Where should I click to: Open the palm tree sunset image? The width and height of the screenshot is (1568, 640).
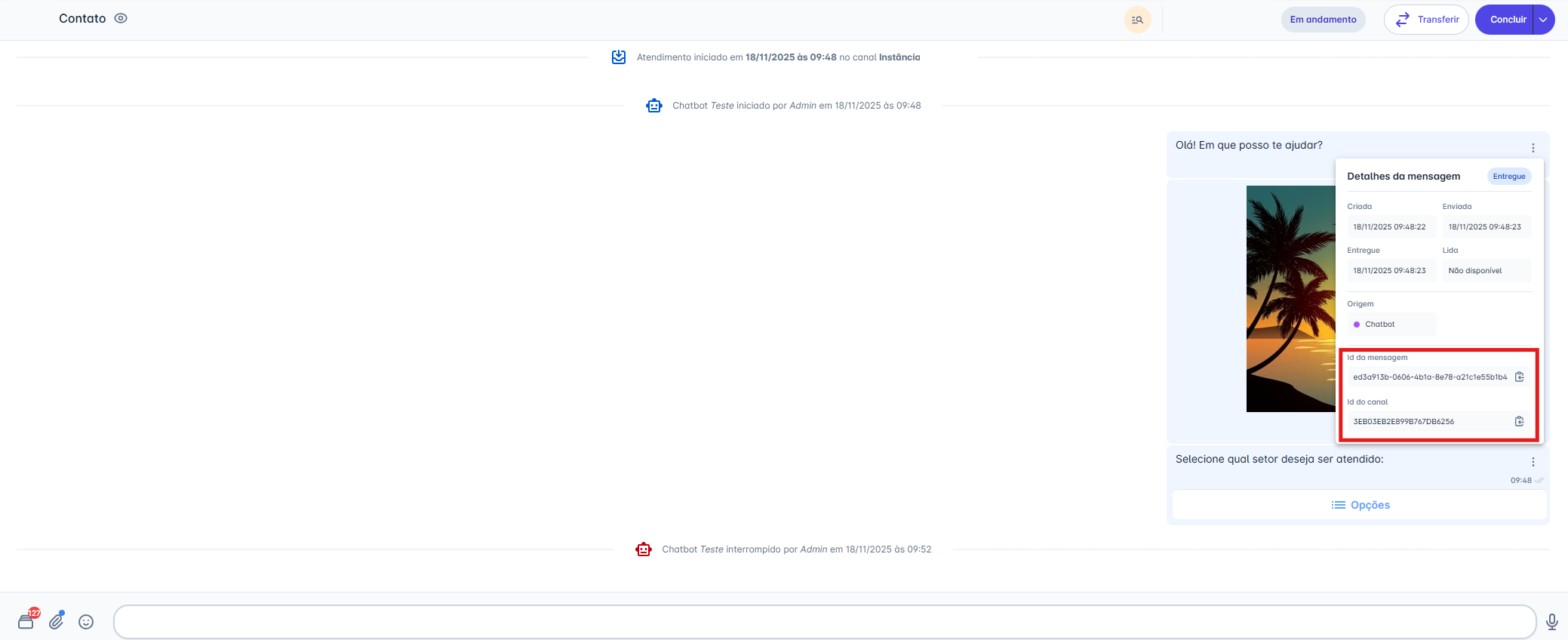[x=1290, y=299]
